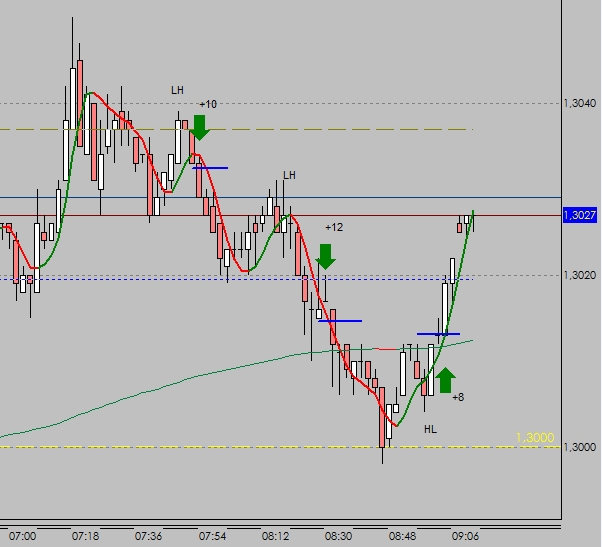This screenshot has width=602, height=547.
Task: Select the +10 profit annotation
Action: (208, 104)
